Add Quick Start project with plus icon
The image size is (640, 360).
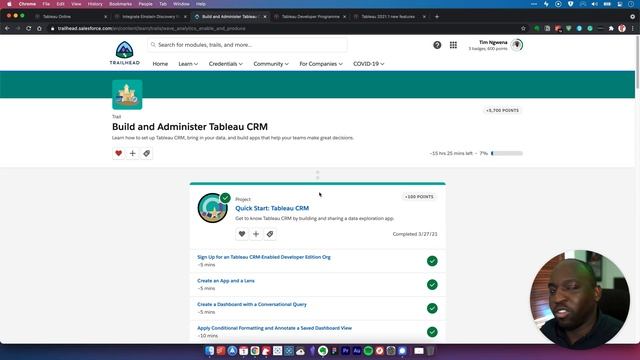[x=256, y=234]
